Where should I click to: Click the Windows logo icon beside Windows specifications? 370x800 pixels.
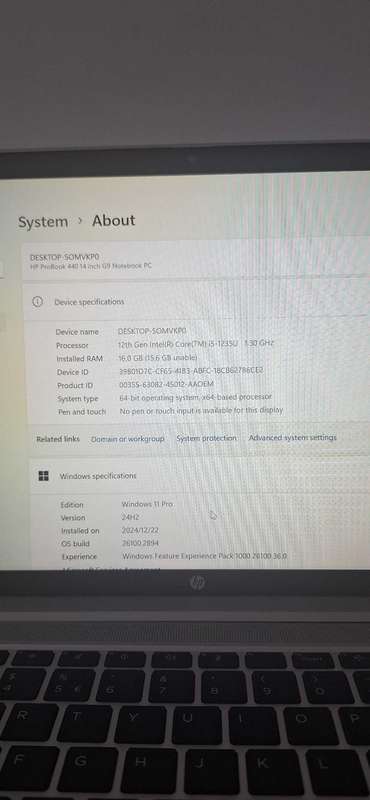coord(44,476)
